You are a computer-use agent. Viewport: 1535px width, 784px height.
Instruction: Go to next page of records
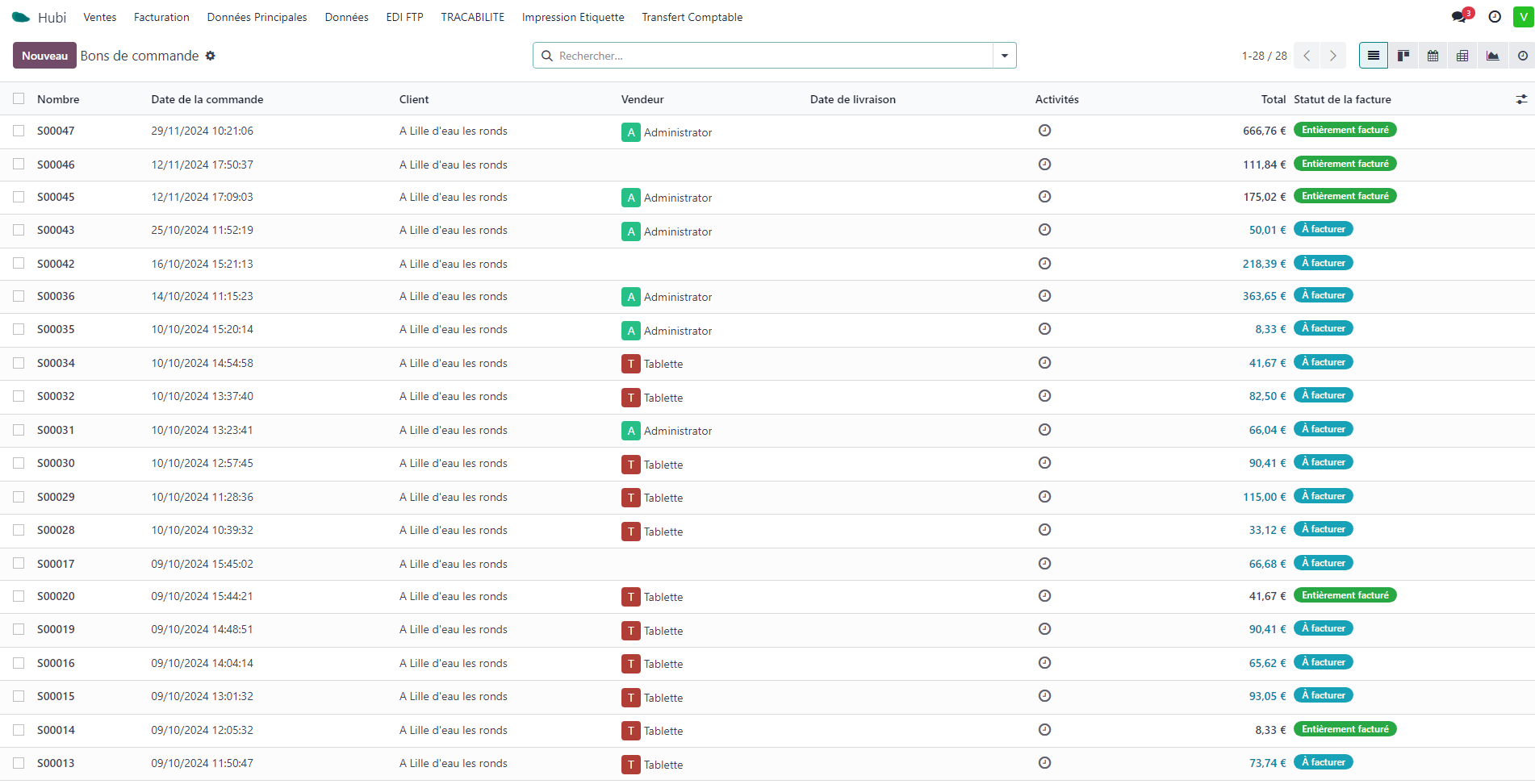click(x=1333, y=56)
